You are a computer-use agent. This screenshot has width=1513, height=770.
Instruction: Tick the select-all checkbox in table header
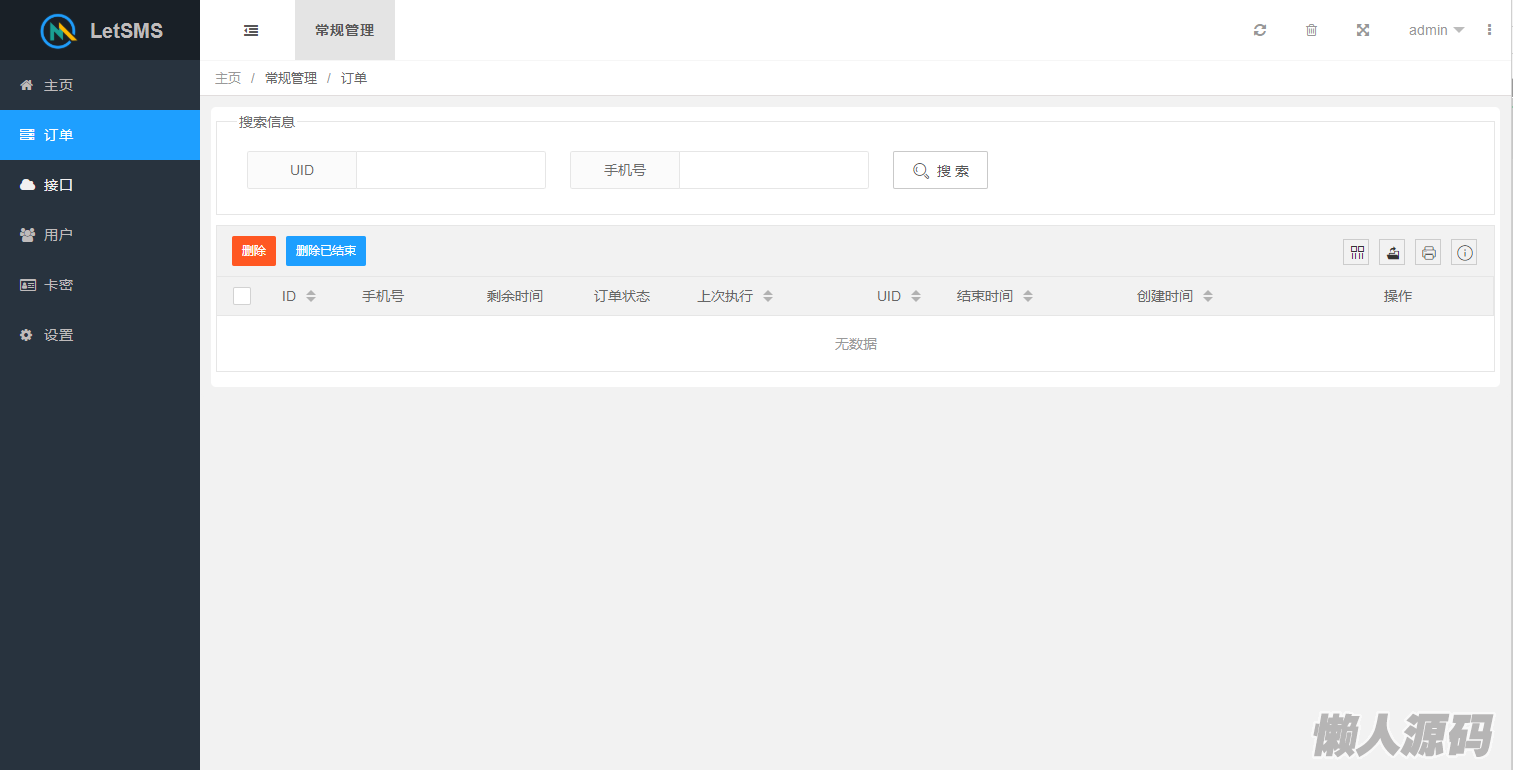pos(242,296)
